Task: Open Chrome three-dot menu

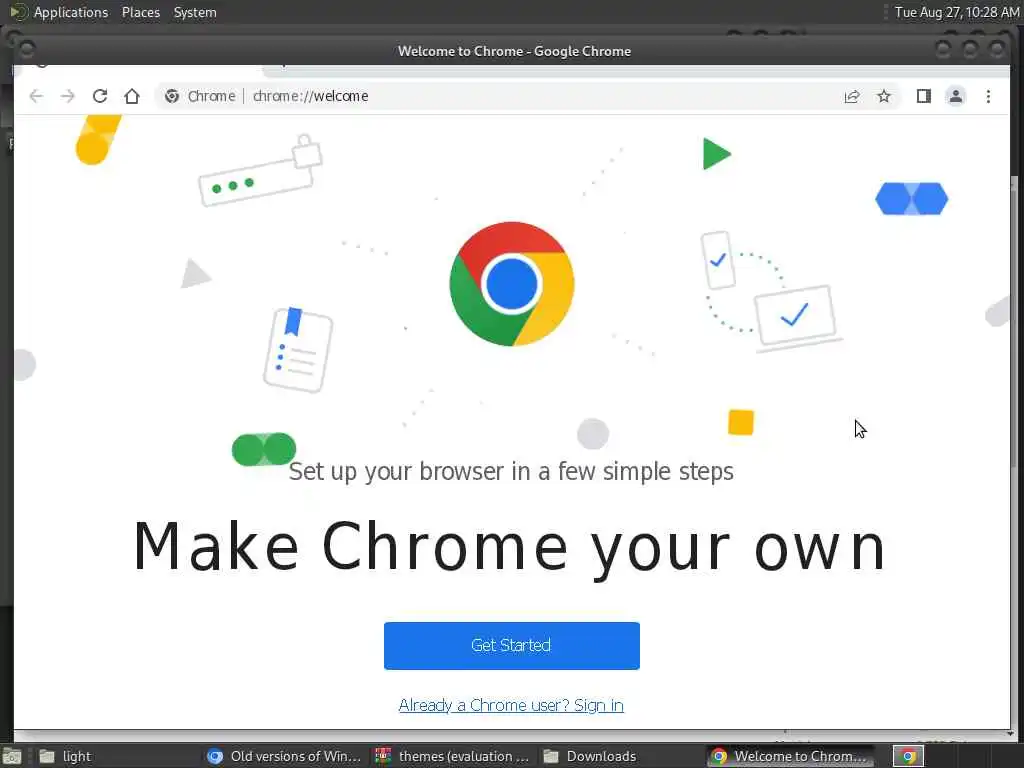Action: tap(988, 96)
